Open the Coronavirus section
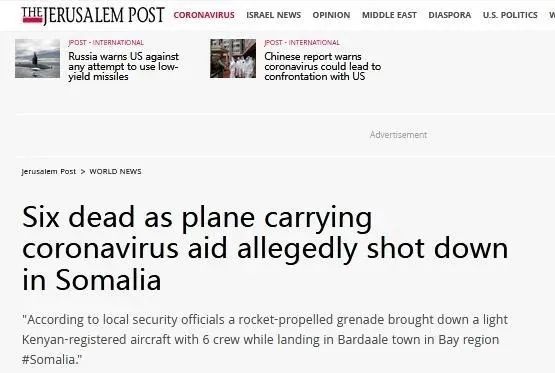The height and width of the screenshot is (373, 555). point(204,15)
